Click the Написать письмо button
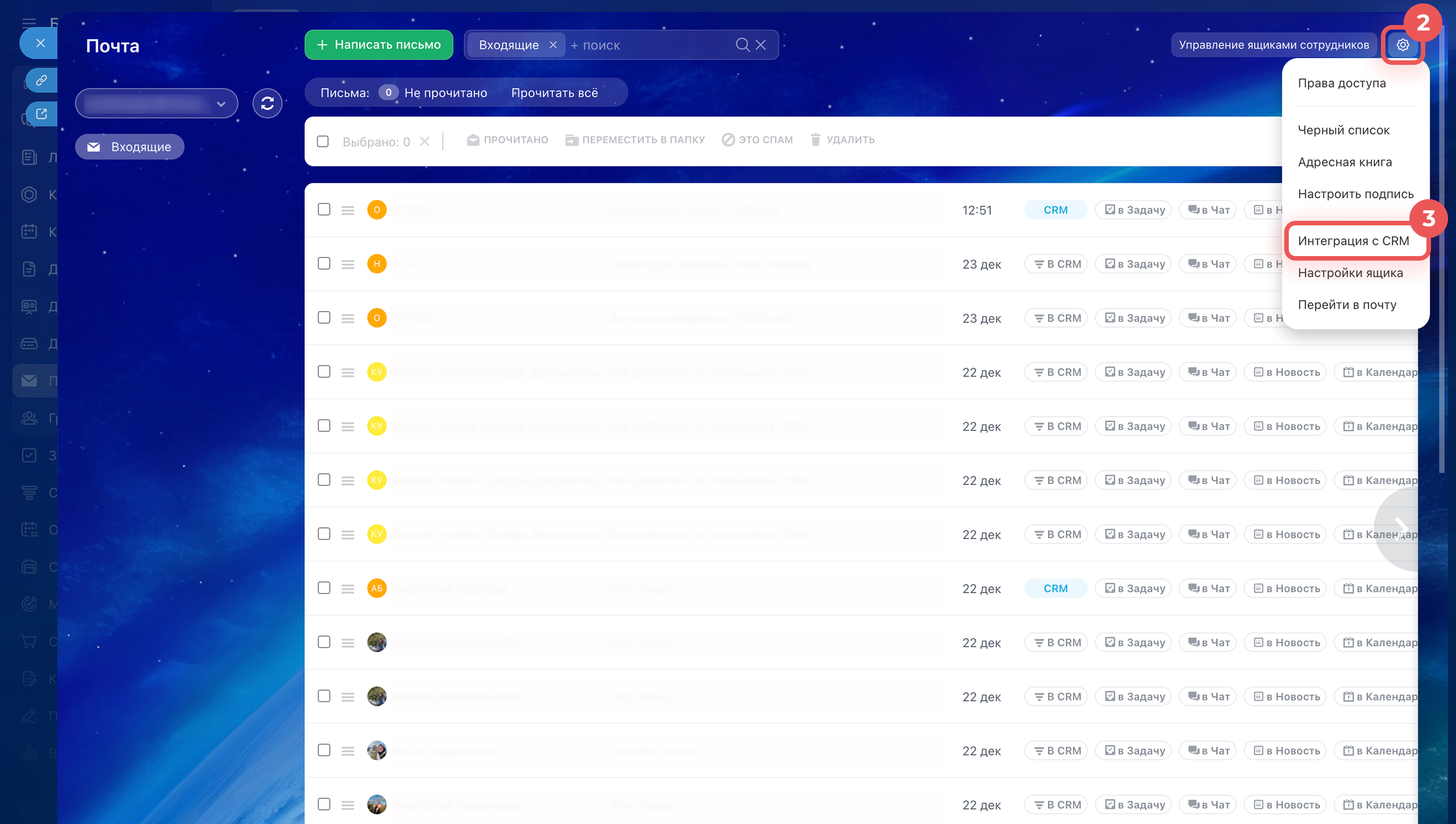The height and width of the screenshot is (824, 1456). coord(379,45)
